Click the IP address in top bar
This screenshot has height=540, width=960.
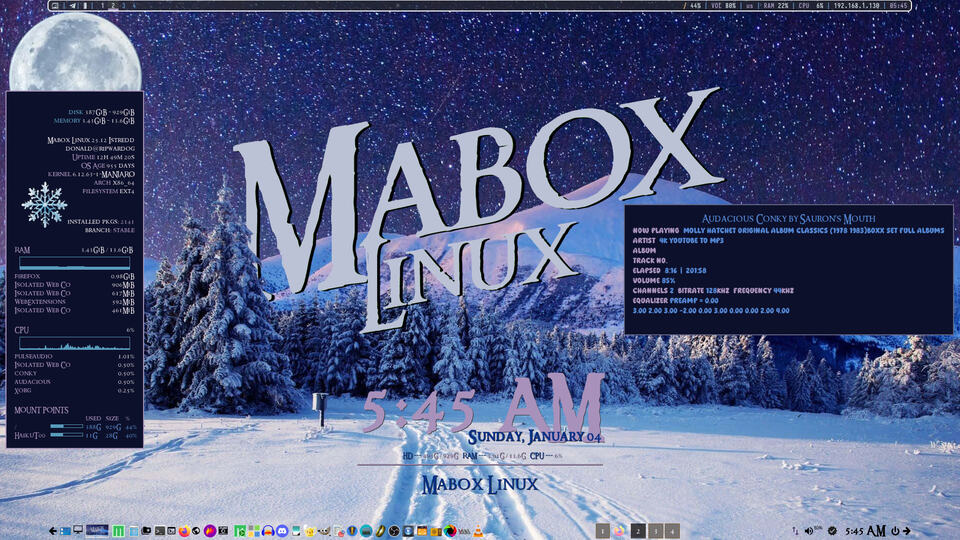click(856, 6)
